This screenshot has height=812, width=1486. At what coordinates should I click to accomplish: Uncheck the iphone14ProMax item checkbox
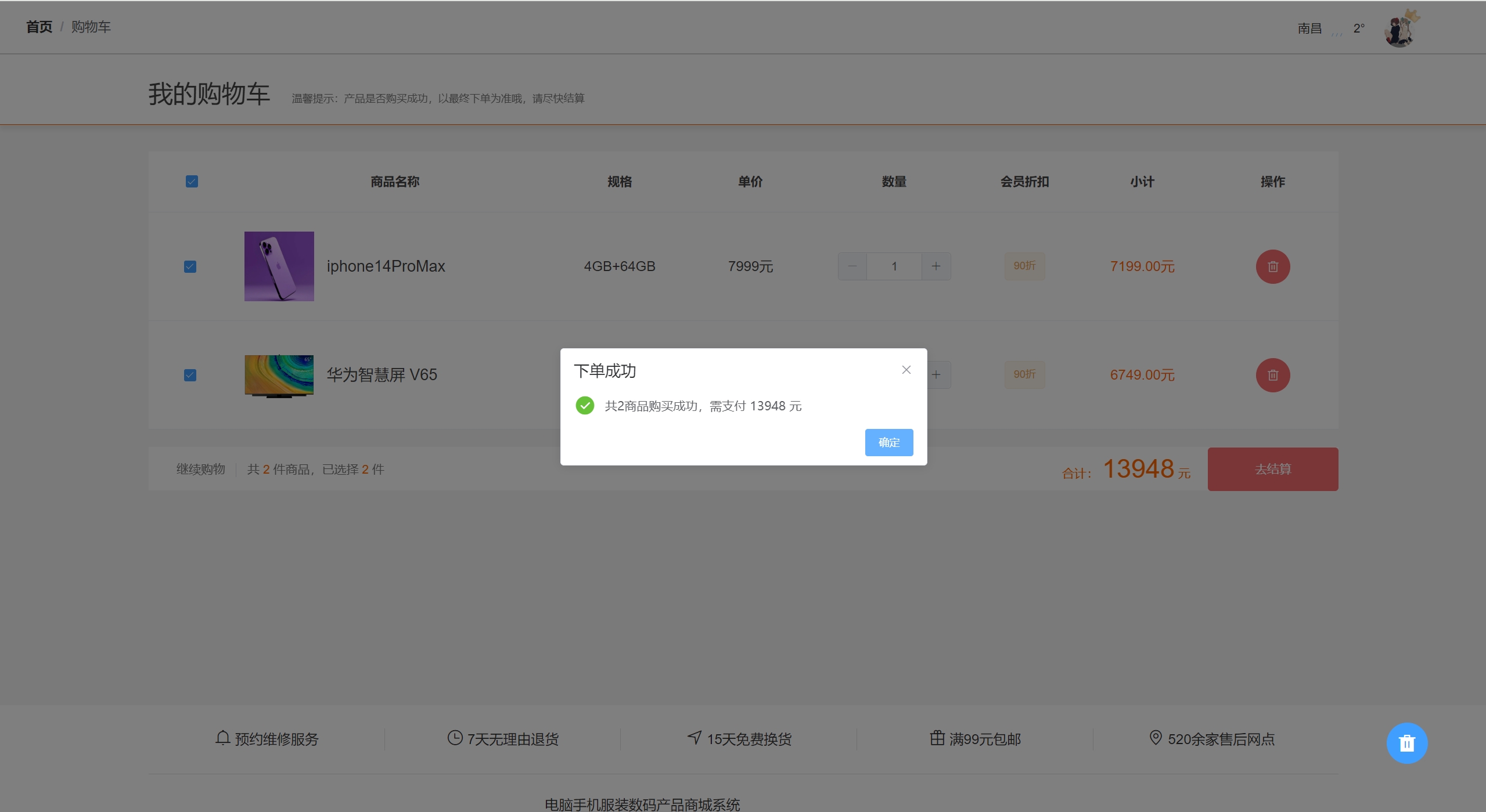[x=190, y=266]
